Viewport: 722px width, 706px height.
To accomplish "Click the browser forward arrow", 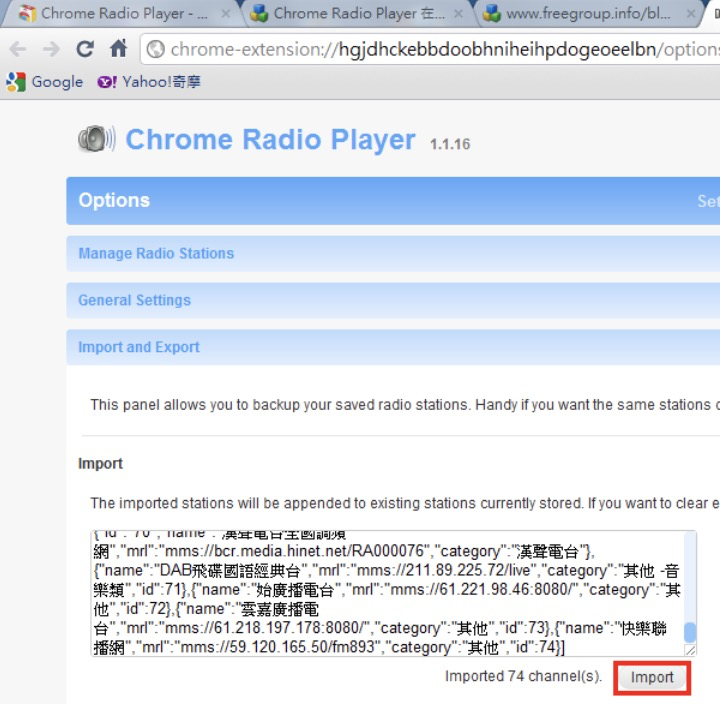I will coord(51,49).
